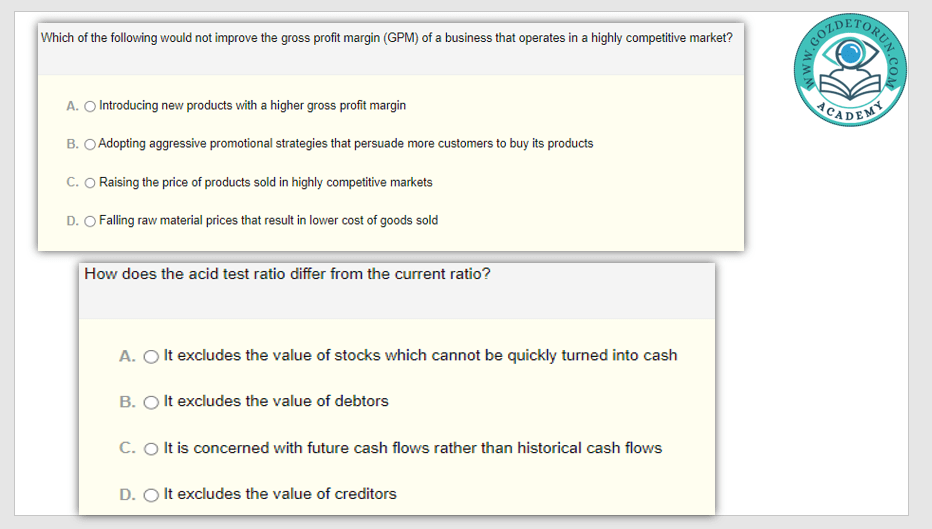
Task: Click the "Adopting aggressive promotional strategies" answer text
Action: click(x=346, y=143)
